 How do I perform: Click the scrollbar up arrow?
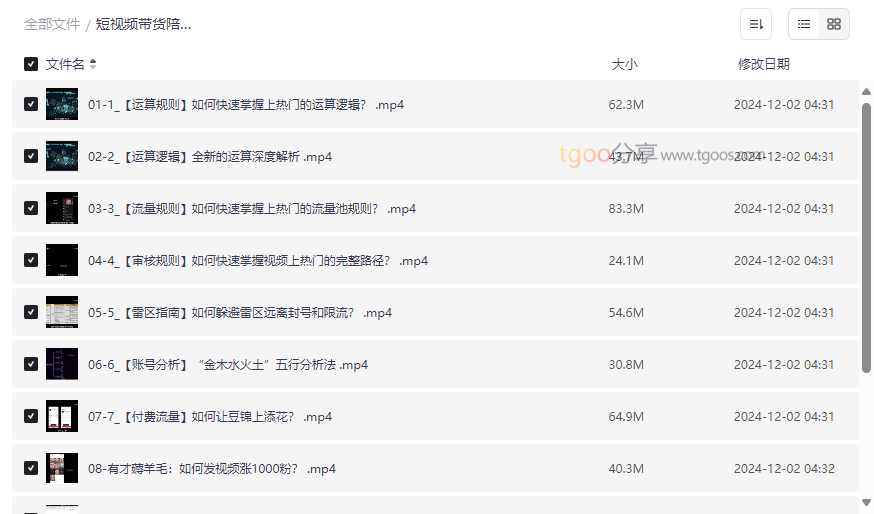(x=866, y=91)
